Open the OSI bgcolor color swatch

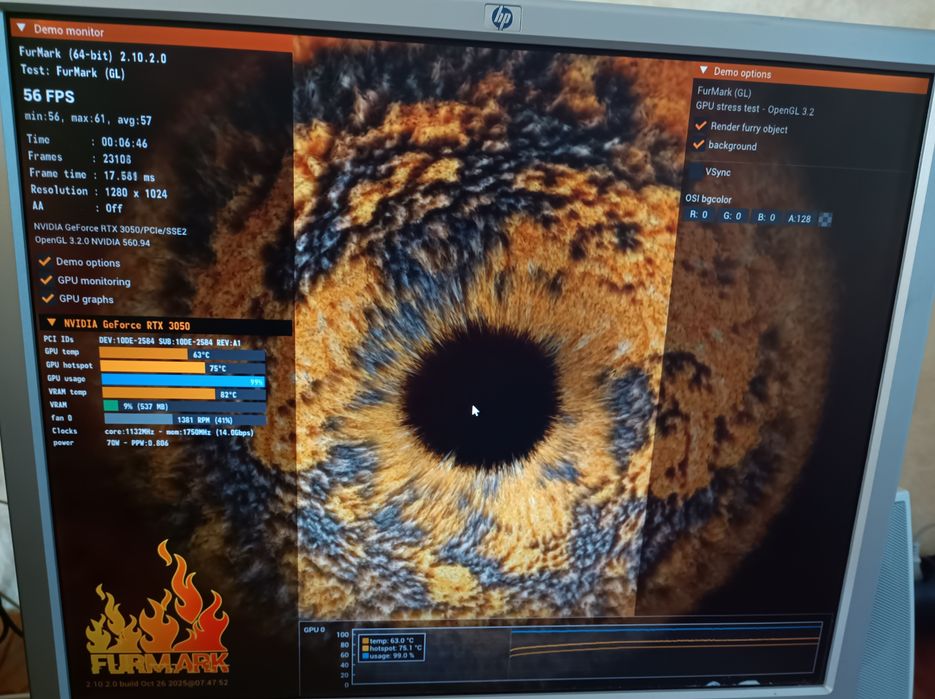[825, 219]
